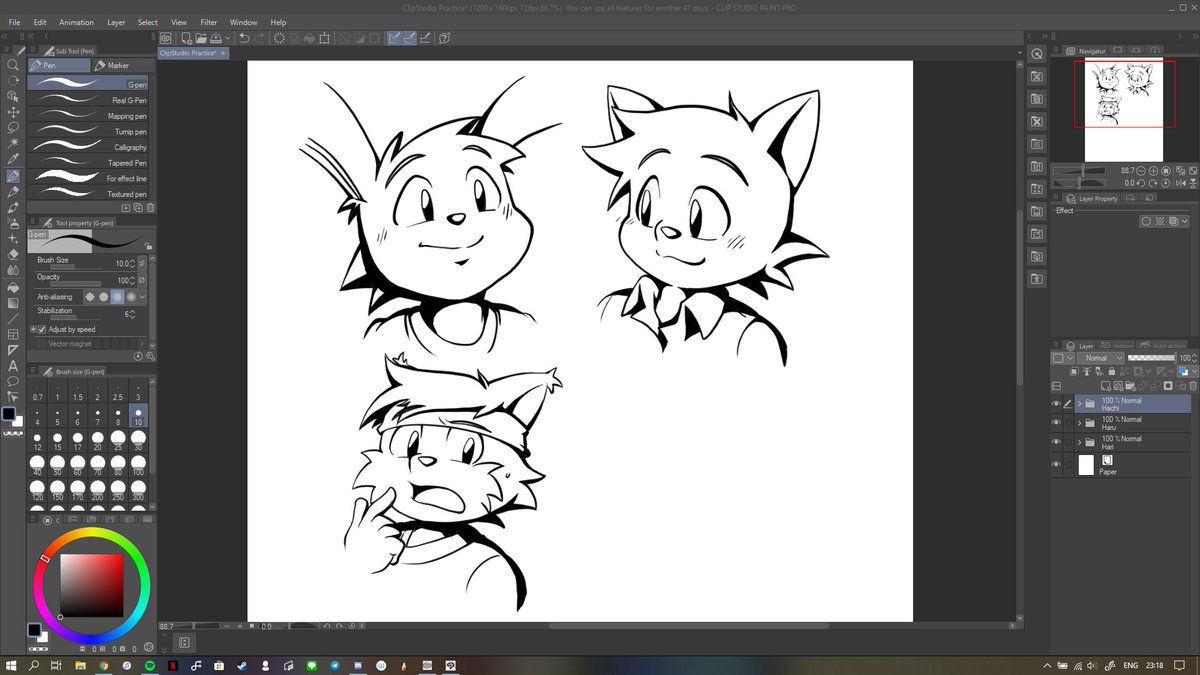
Task: Hide the Hari layer folder
Action: point(1056,442)
